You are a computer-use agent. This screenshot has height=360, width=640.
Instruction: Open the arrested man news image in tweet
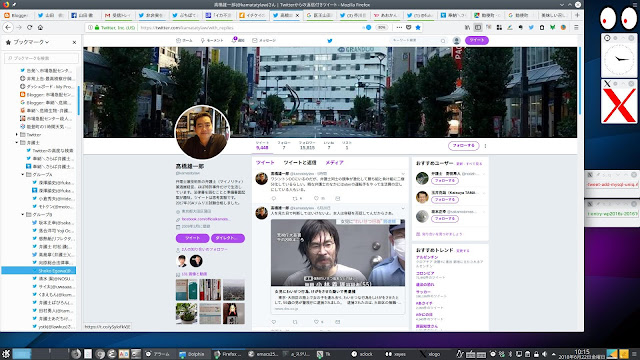tap(338, 252)
